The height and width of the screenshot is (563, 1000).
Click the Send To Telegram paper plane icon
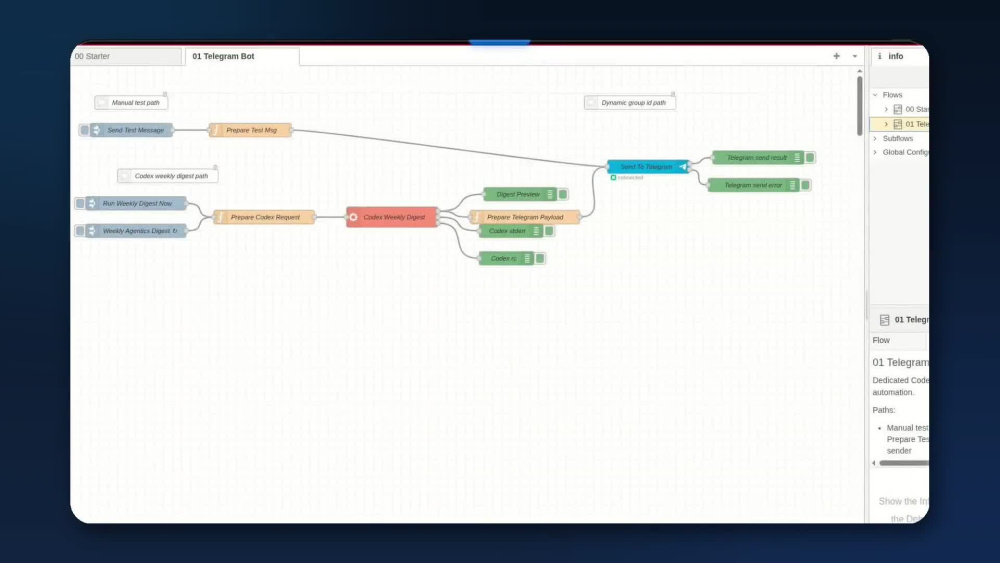coord(682,167)
